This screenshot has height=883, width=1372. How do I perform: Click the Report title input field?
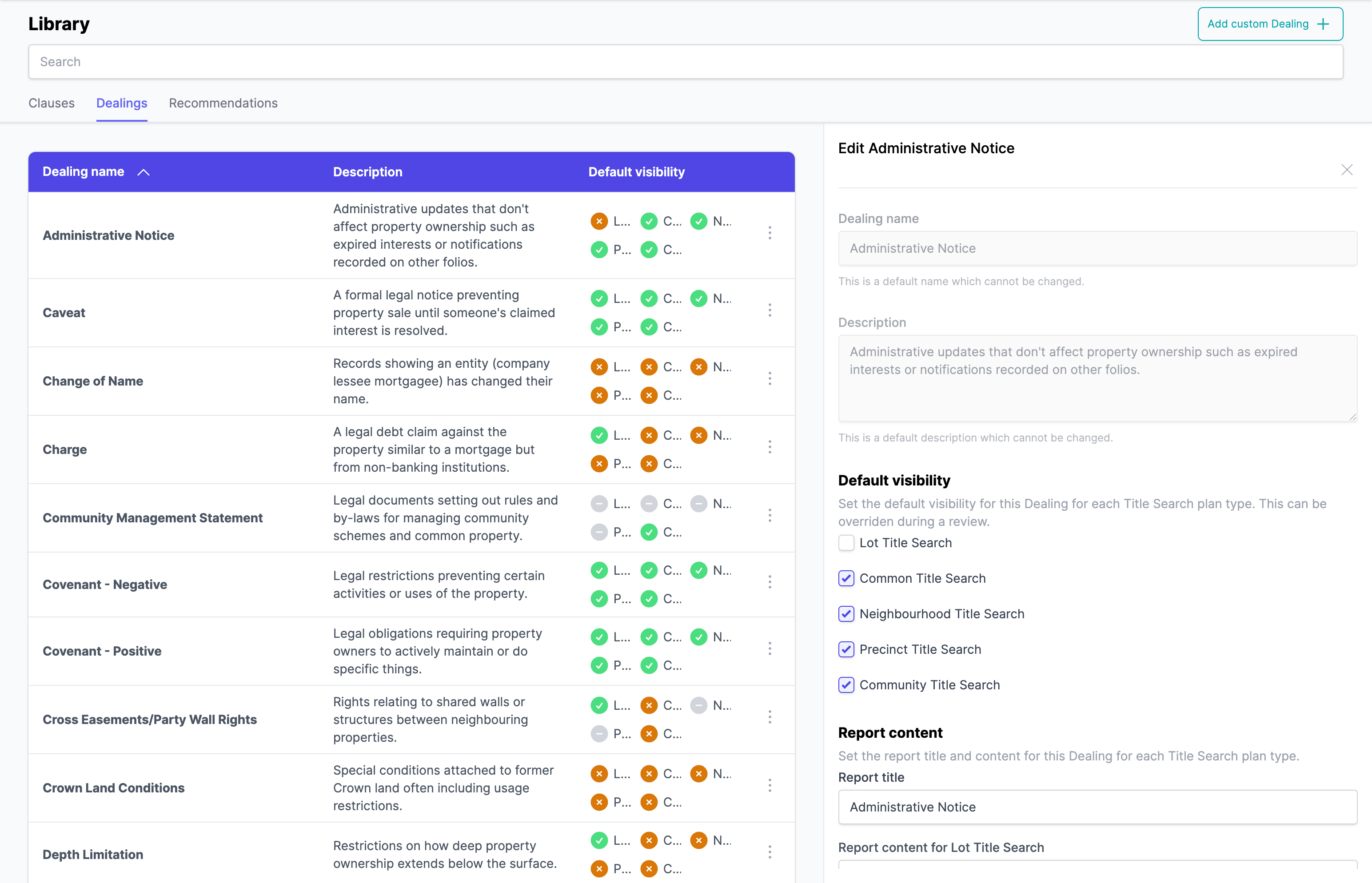pos(1097,807)
